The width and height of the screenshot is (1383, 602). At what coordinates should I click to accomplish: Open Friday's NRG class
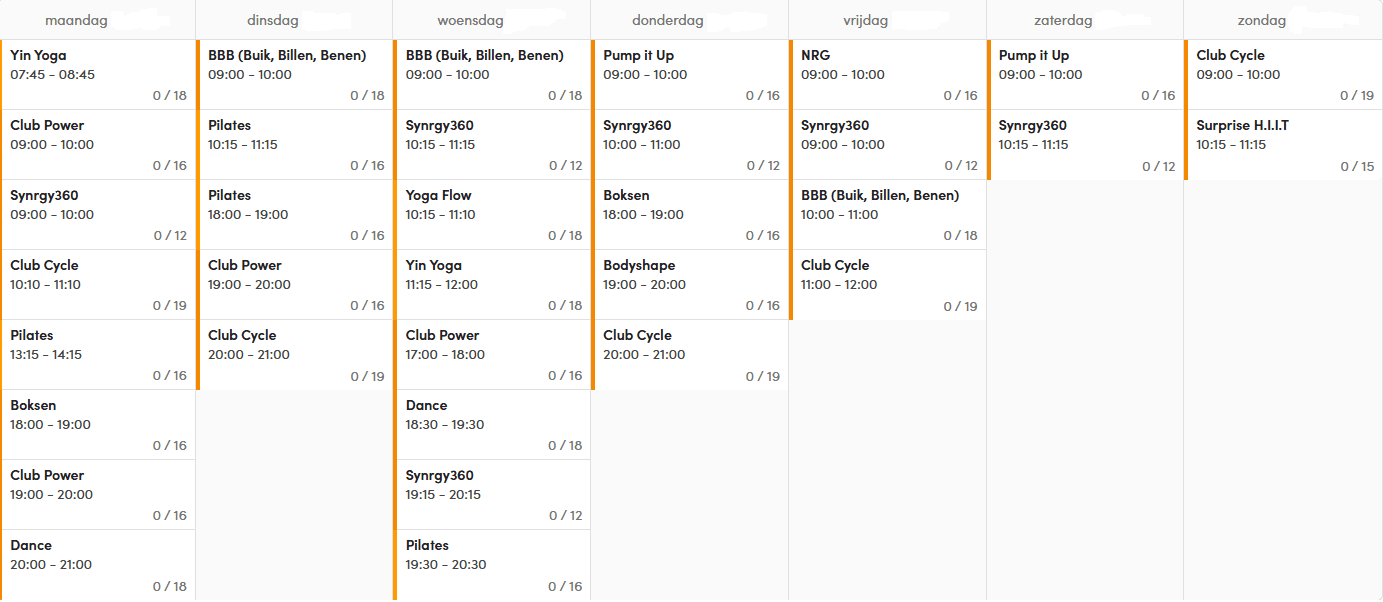tap(888, 74)
